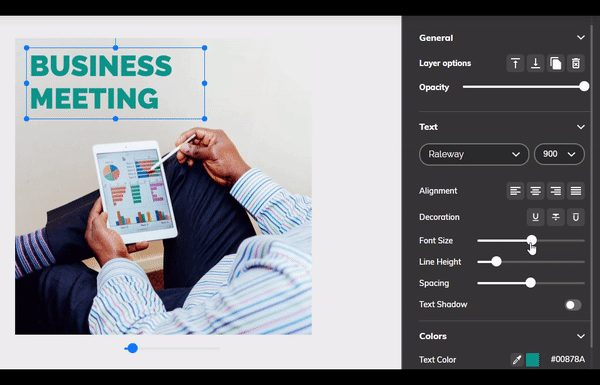Viewport: 600px width, 385px height.
Task: Center align the text
Action: pyautogui.click(x=535, y=191)
